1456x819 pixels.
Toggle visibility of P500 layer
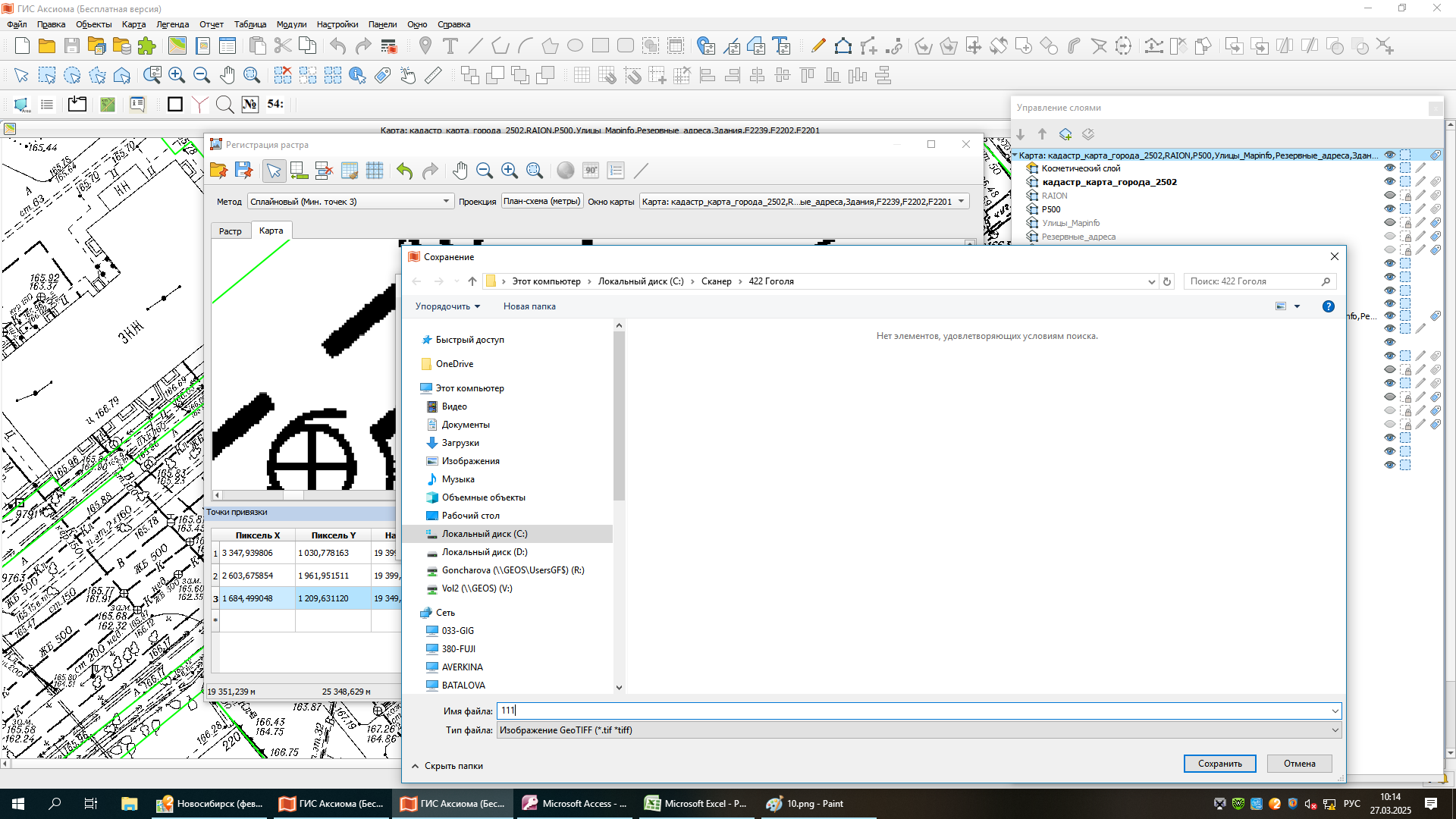[x=1389, y=209]
